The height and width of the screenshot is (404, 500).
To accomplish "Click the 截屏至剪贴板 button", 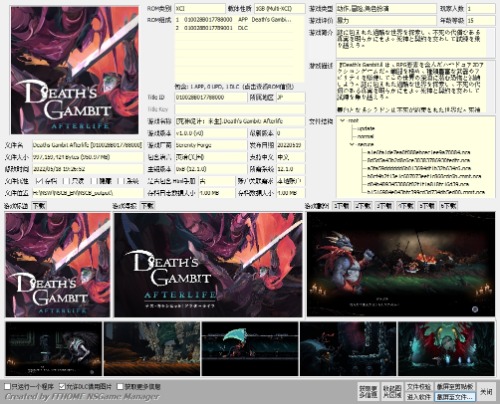I will 455,387.
